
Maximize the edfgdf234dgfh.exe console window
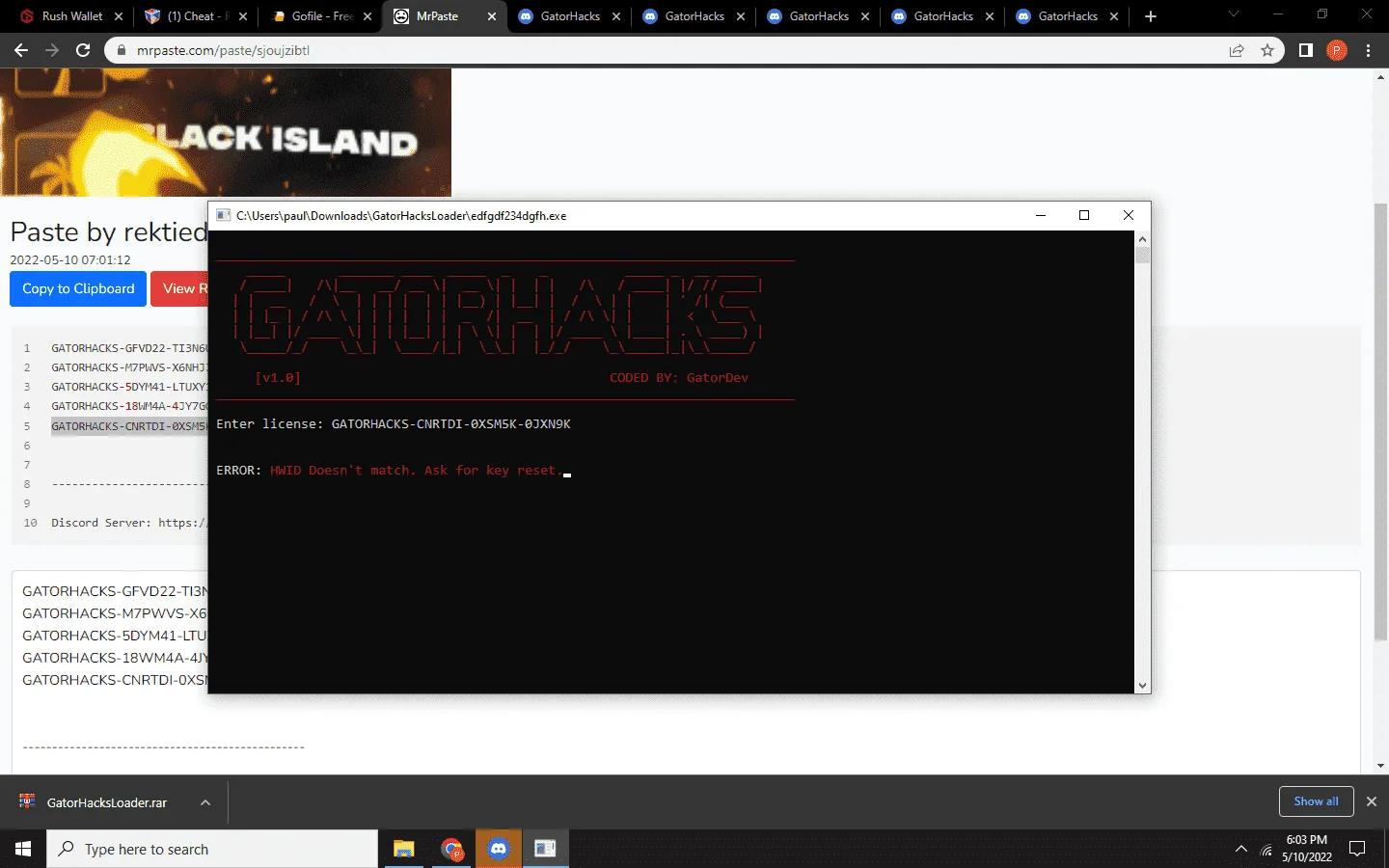tap(1084, 216)
